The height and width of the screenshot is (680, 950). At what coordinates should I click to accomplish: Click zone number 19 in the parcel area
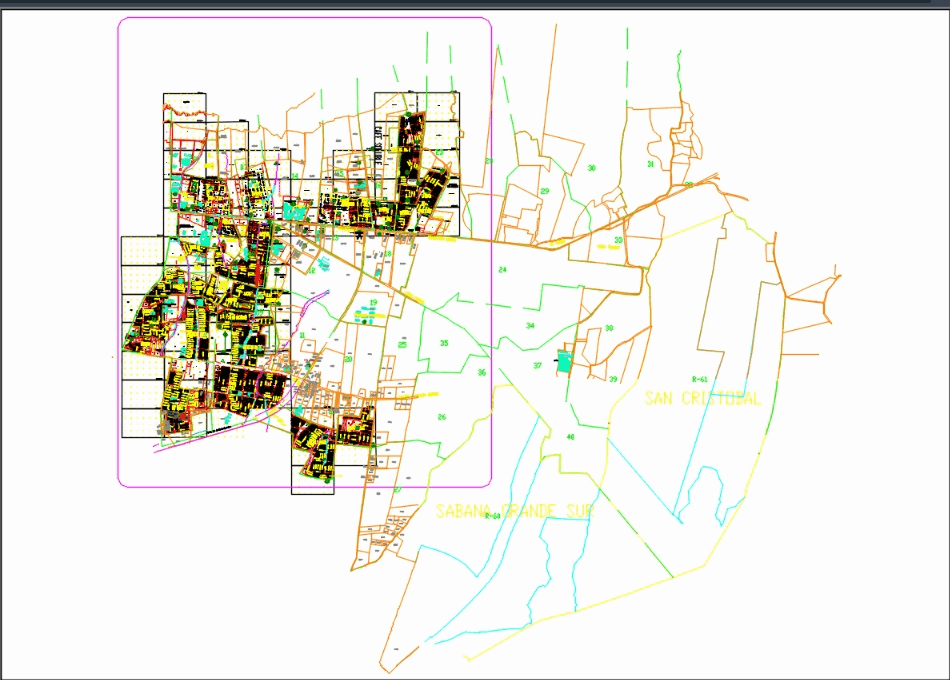coord(373,301)
